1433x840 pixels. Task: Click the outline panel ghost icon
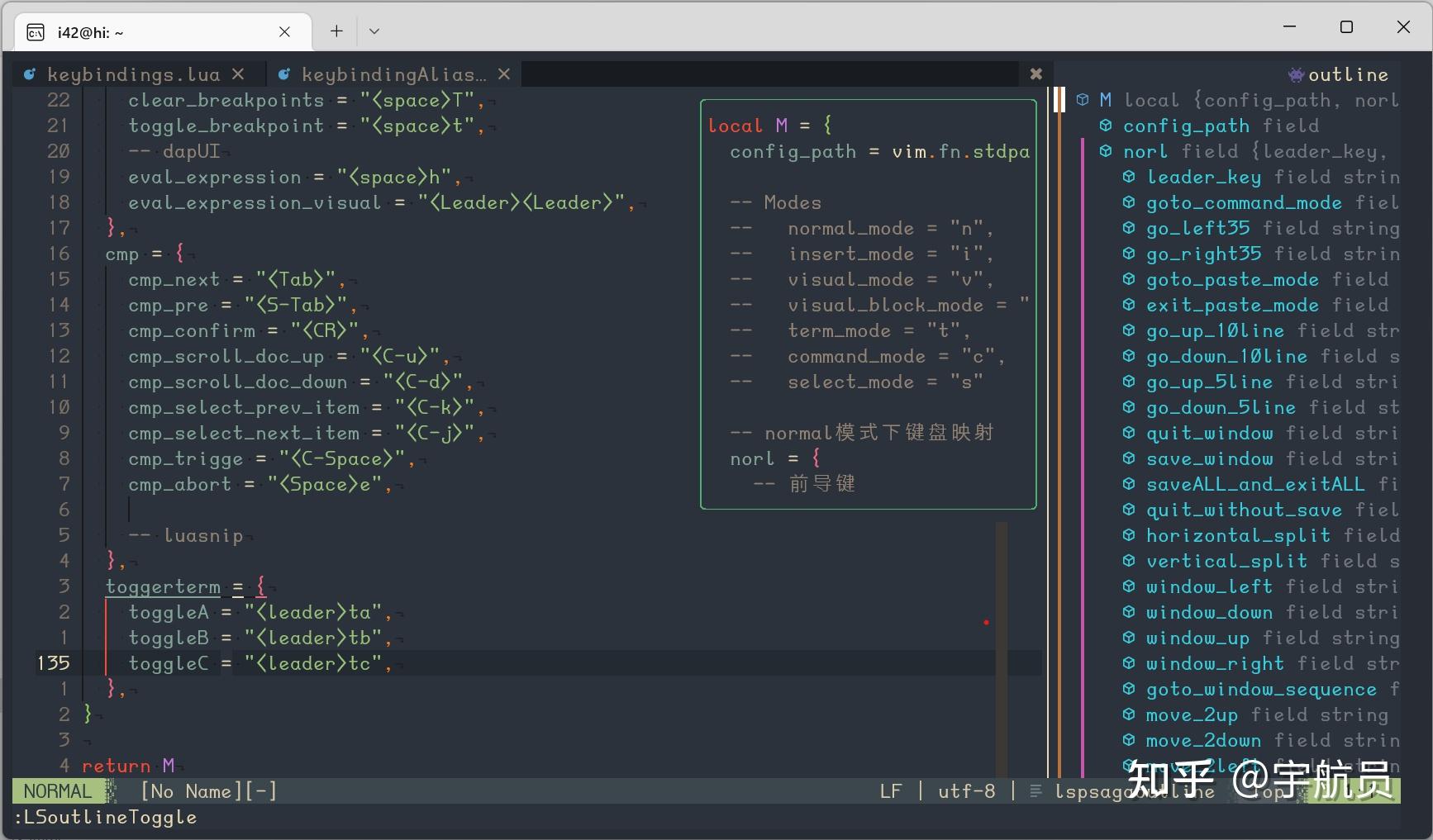pyautogui.click(x=1295, y=75)
